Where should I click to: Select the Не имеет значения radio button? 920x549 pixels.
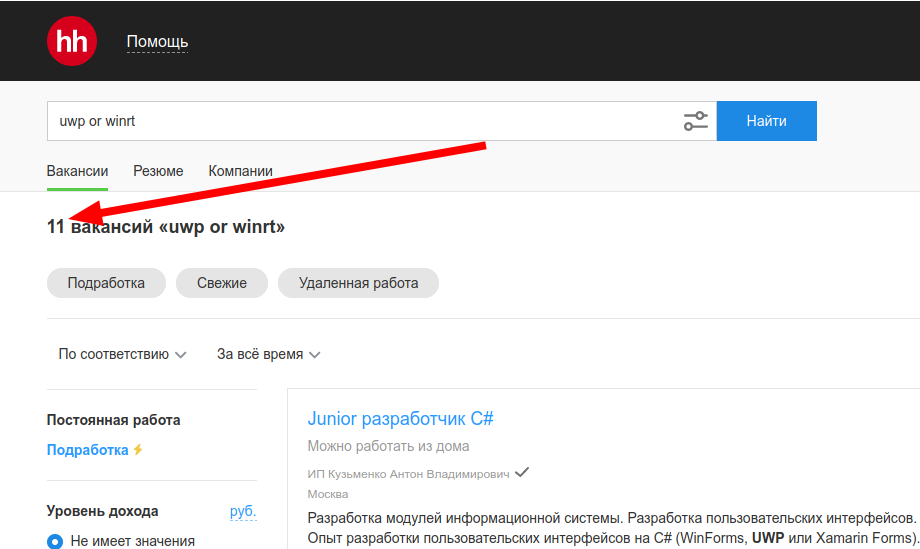pyautogui.click(x=55, y=541)
